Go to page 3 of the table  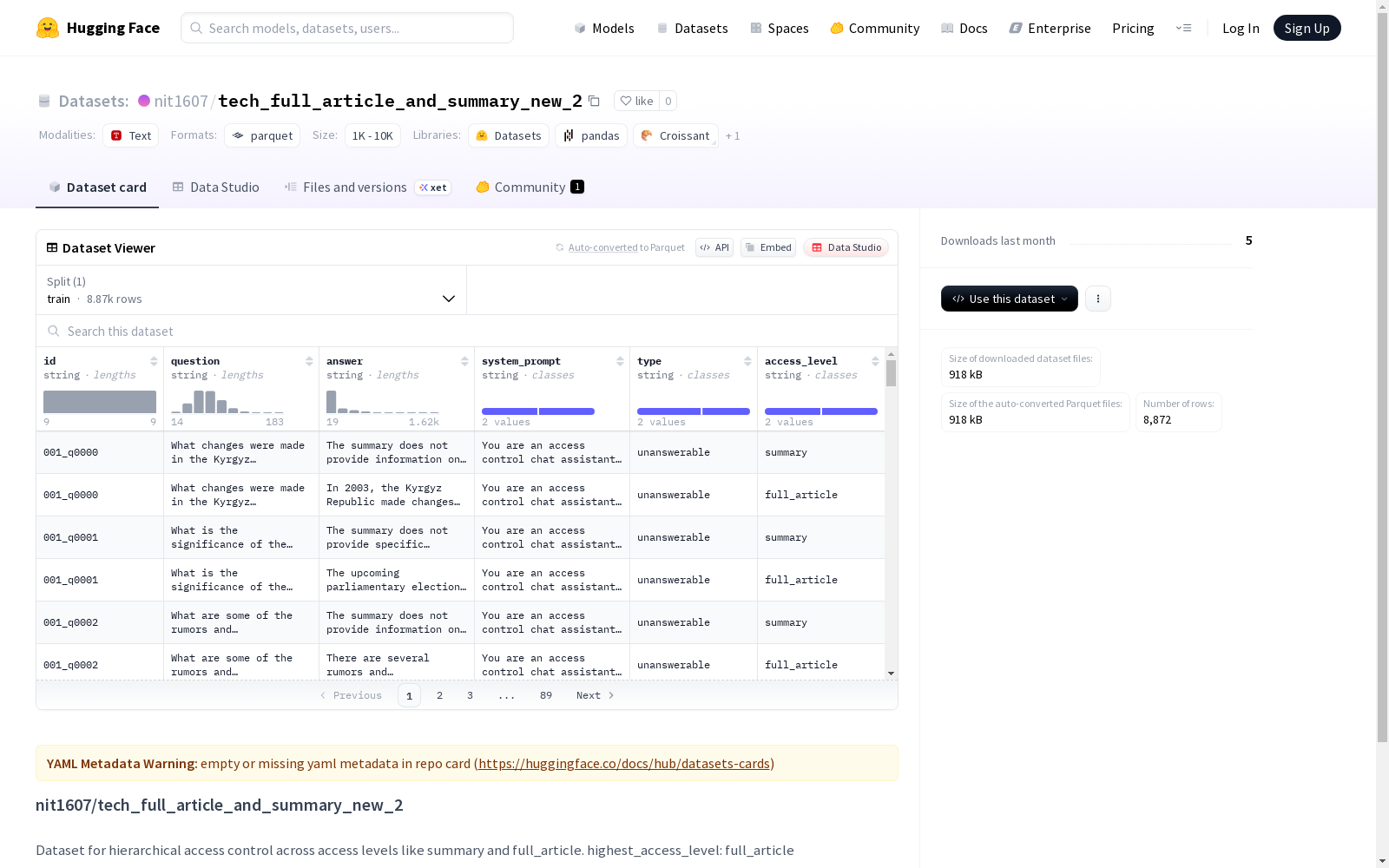coord(471,695)
